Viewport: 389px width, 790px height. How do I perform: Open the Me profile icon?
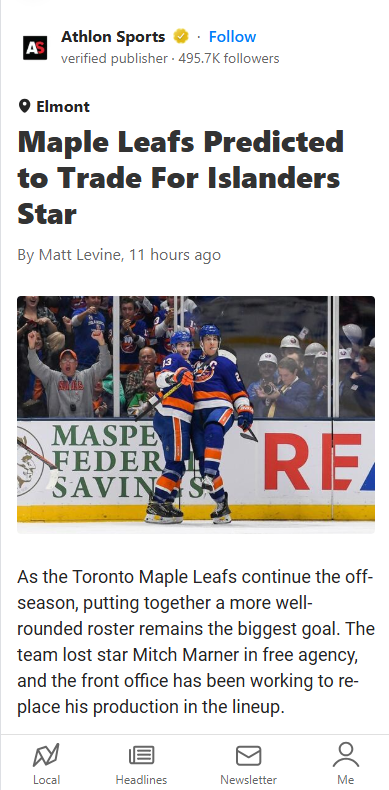346,755
